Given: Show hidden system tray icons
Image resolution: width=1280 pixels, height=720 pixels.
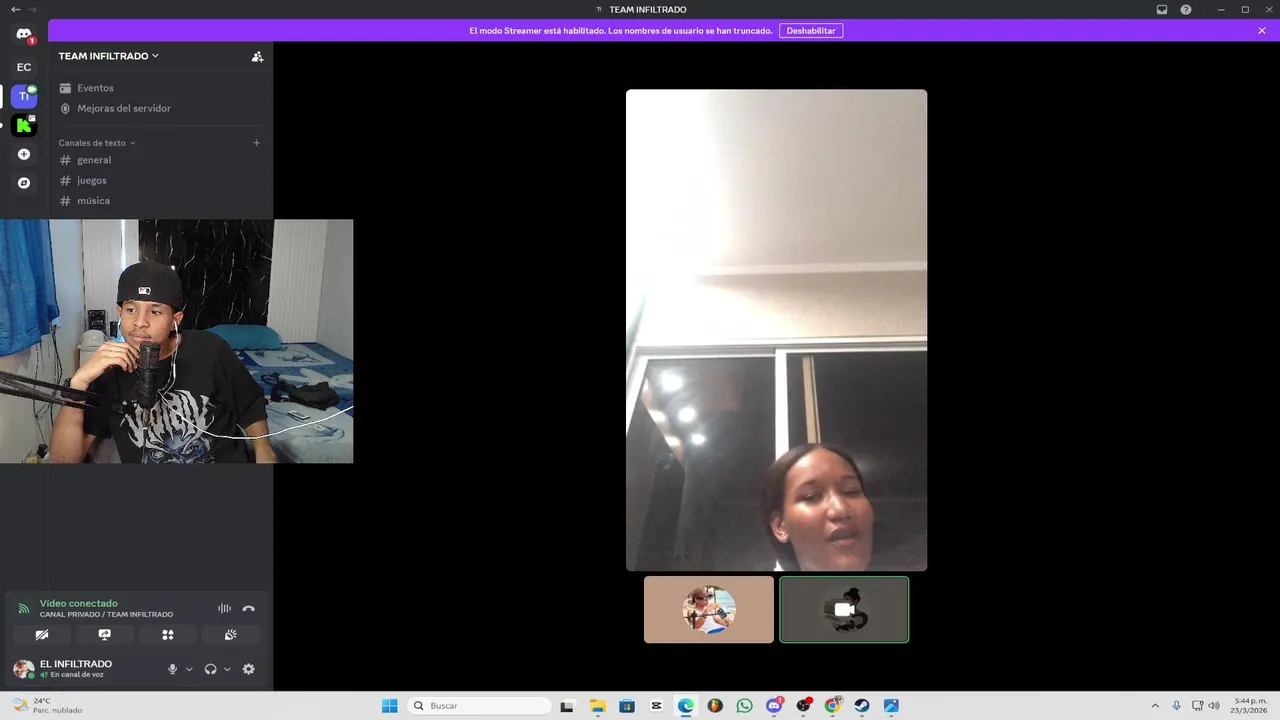Looking at the screenshot, I should tap(1155, 706).
